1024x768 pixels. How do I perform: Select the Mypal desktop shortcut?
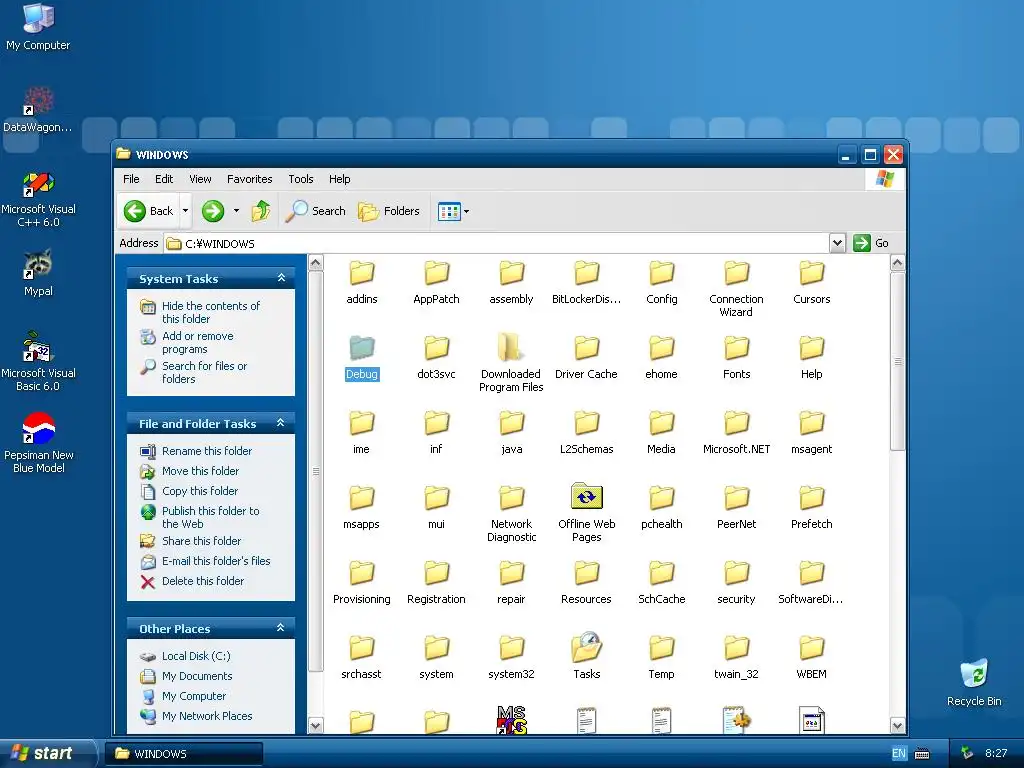pos(38,273)
